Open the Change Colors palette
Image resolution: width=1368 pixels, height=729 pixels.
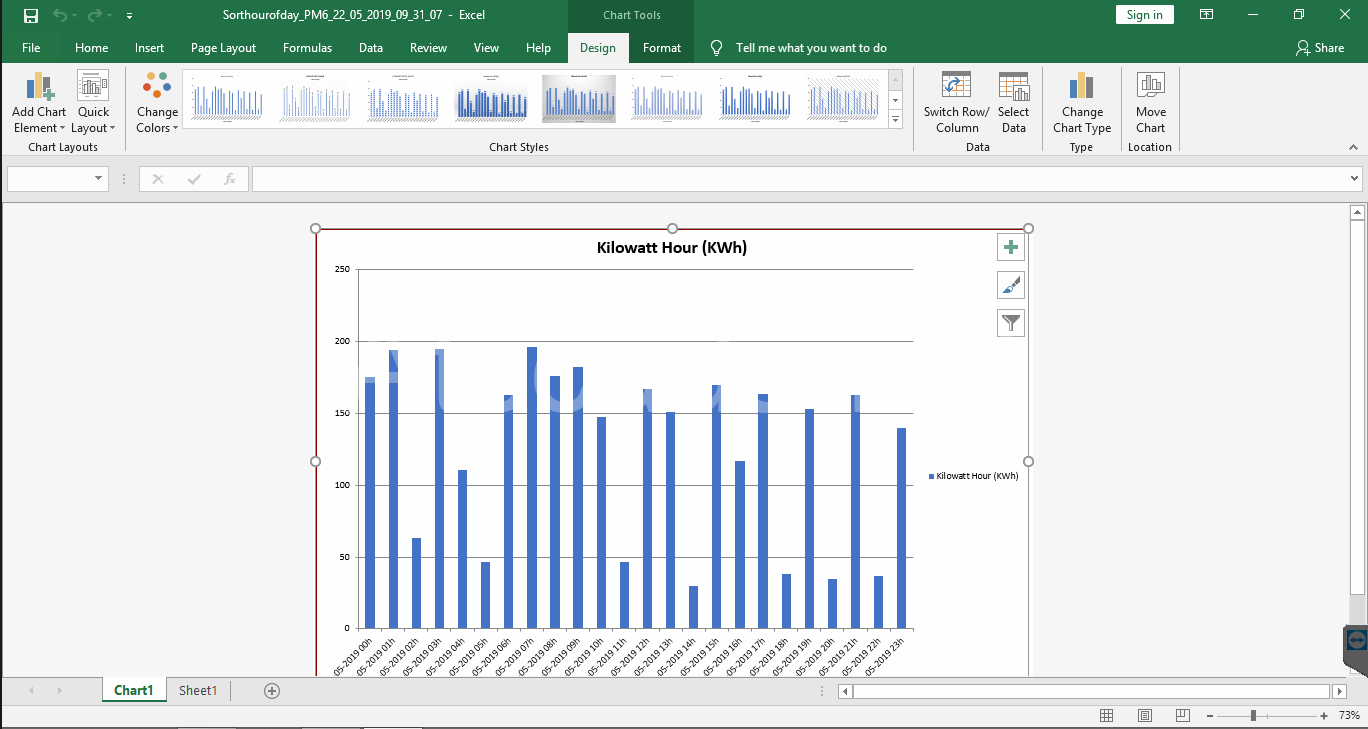(157, 103)
